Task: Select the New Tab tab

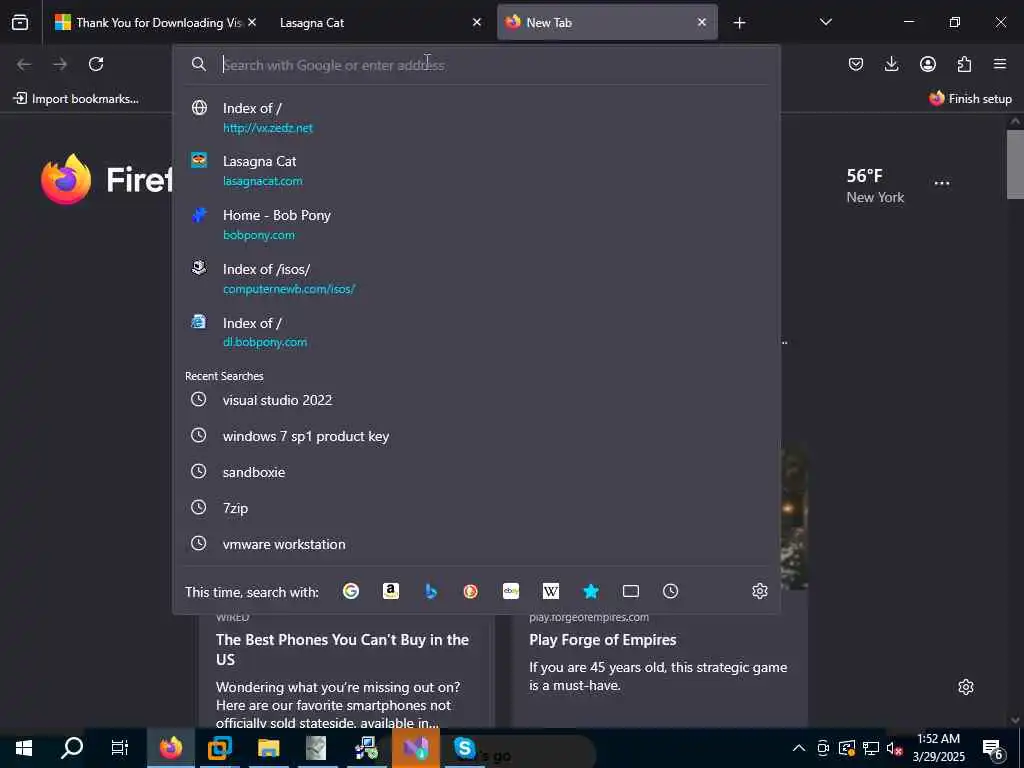Action: pos(607,22)
